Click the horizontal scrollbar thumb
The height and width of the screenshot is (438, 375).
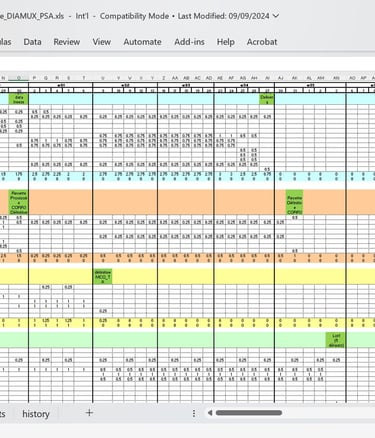pyautogui.click(x=249, y=413)
